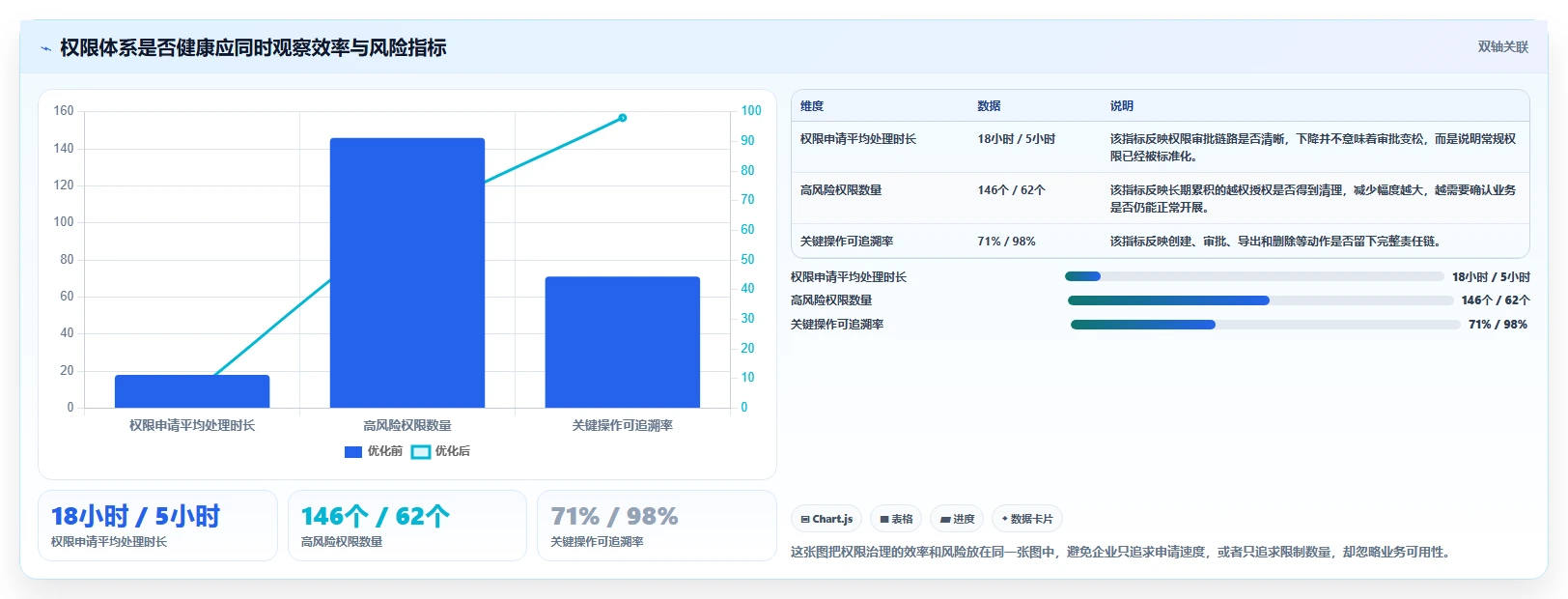Click right axis tick value 10
Viewport: 1568px width, 599px height.
747,378
